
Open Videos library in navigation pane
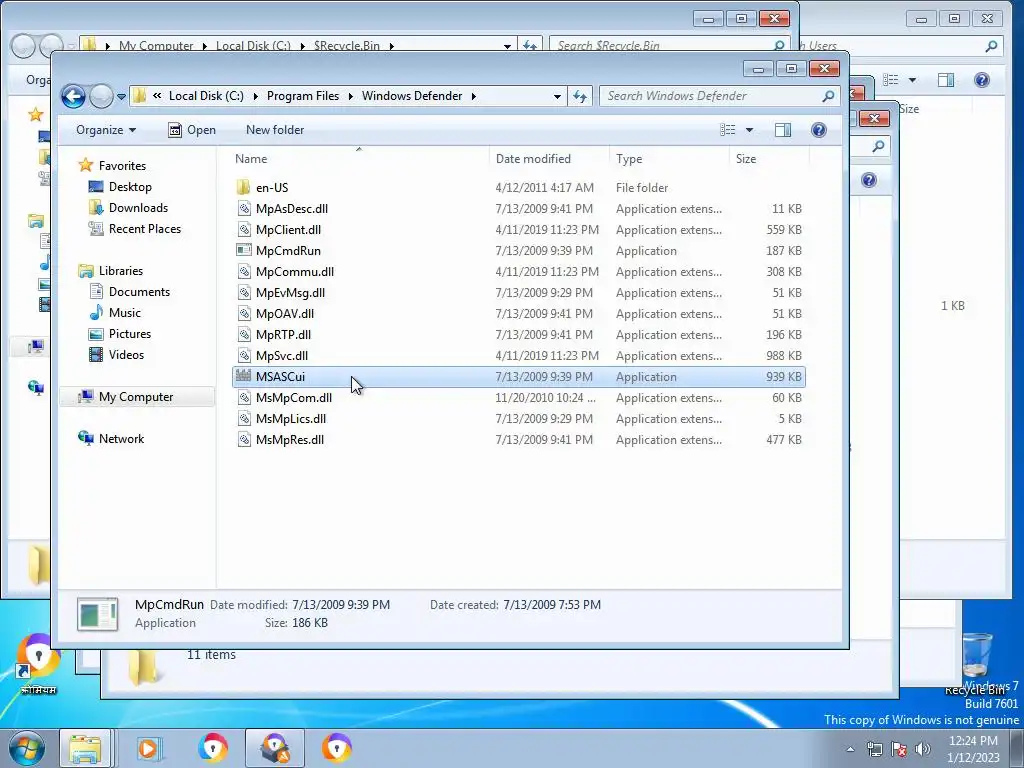[x=126, y=355]
